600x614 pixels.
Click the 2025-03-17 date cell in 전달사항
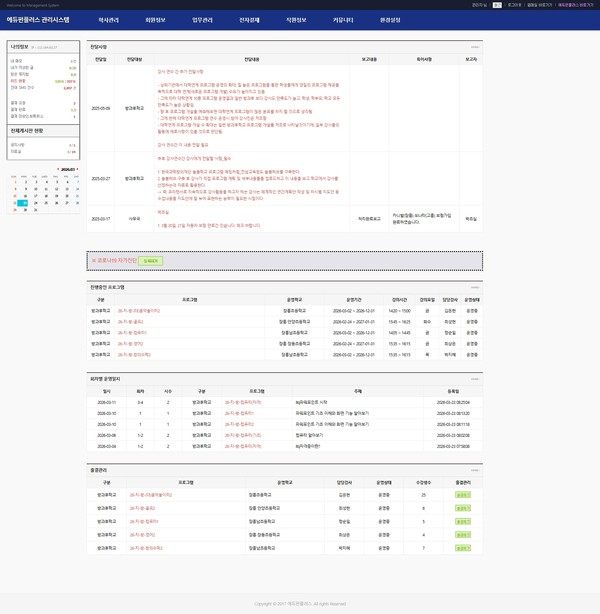101,219
